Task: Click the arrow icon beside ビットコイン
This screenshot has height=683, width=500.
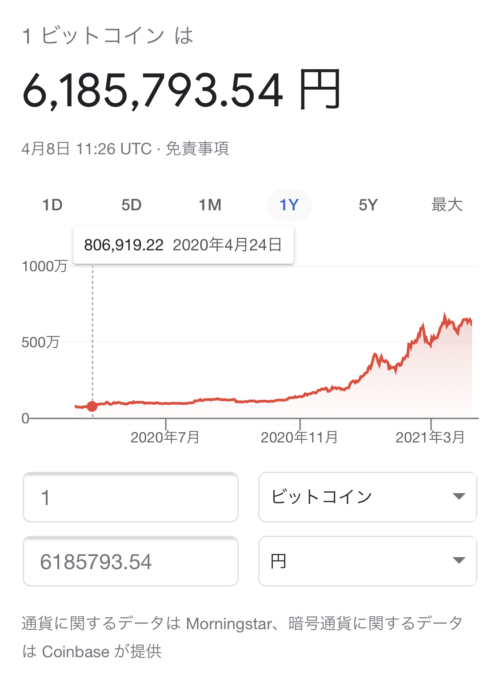Action: coord(459,497)
